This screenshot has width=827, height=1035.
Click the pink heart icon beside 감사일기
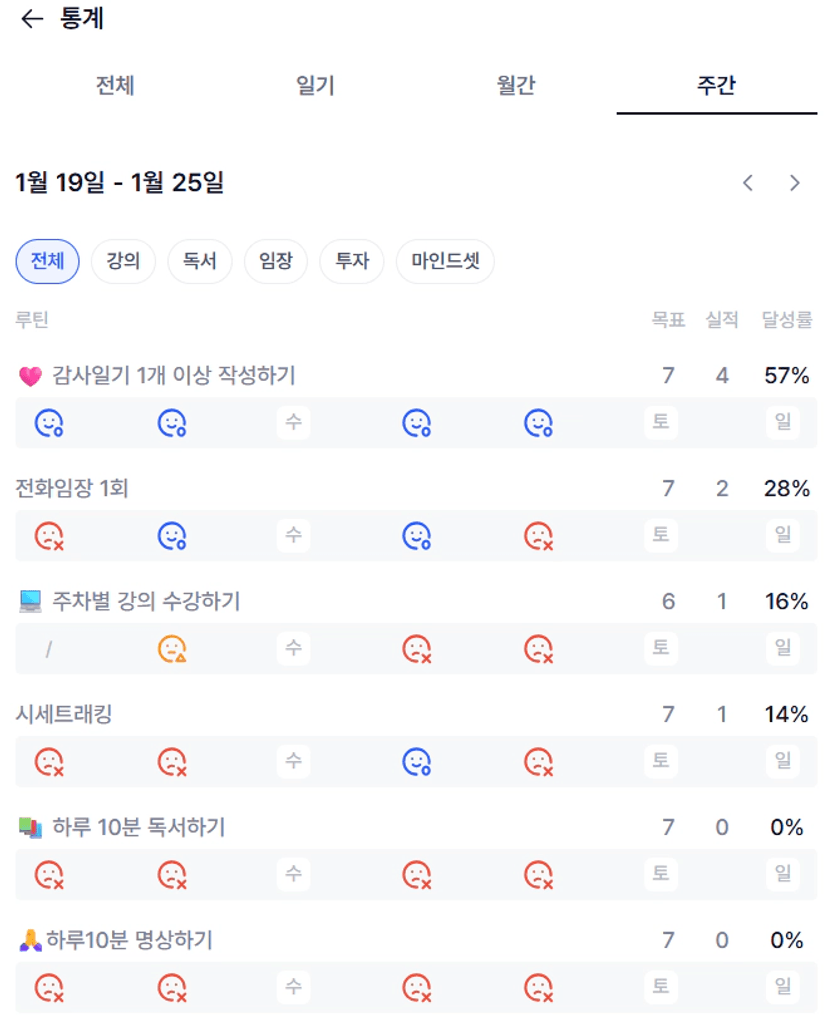(30, 377)
